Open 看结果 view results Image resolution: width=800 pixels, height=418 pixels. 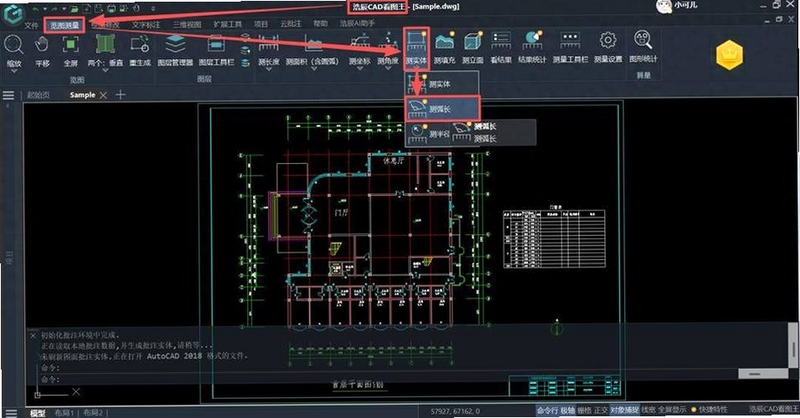501,48
